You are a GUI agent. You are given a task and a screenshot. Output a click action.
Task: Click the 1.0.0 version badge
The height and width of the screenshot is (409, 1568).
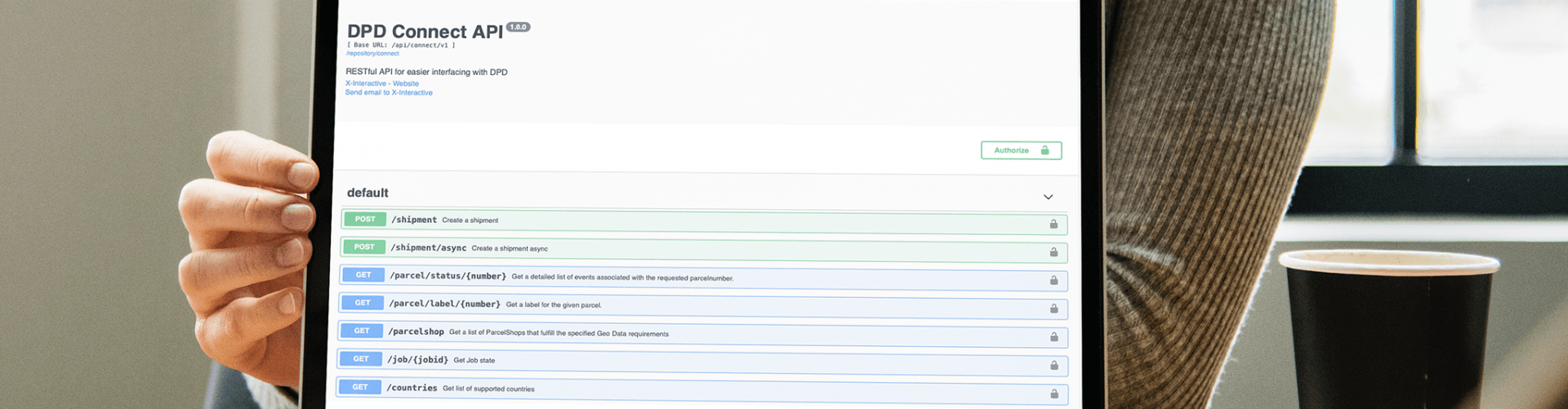pyautogui.click(x=518, y=27)
